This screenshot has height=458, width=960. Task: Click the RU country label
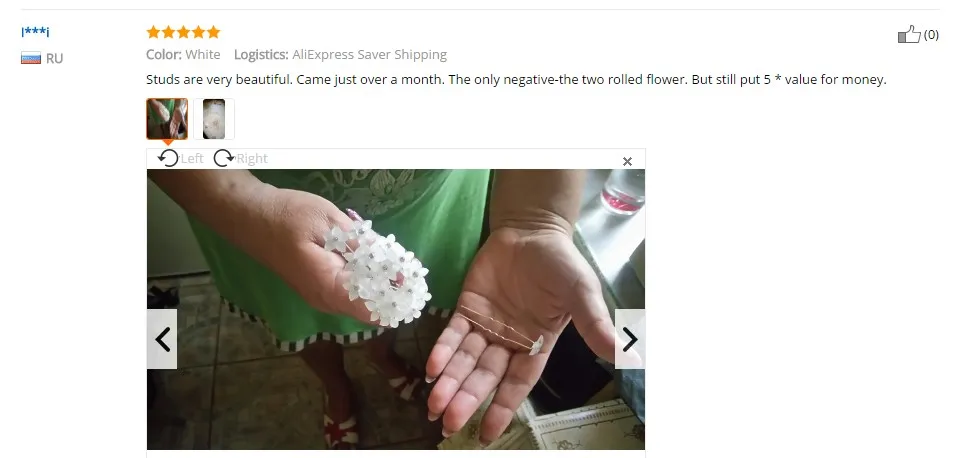pyautogui.click(x=54, y=59)
